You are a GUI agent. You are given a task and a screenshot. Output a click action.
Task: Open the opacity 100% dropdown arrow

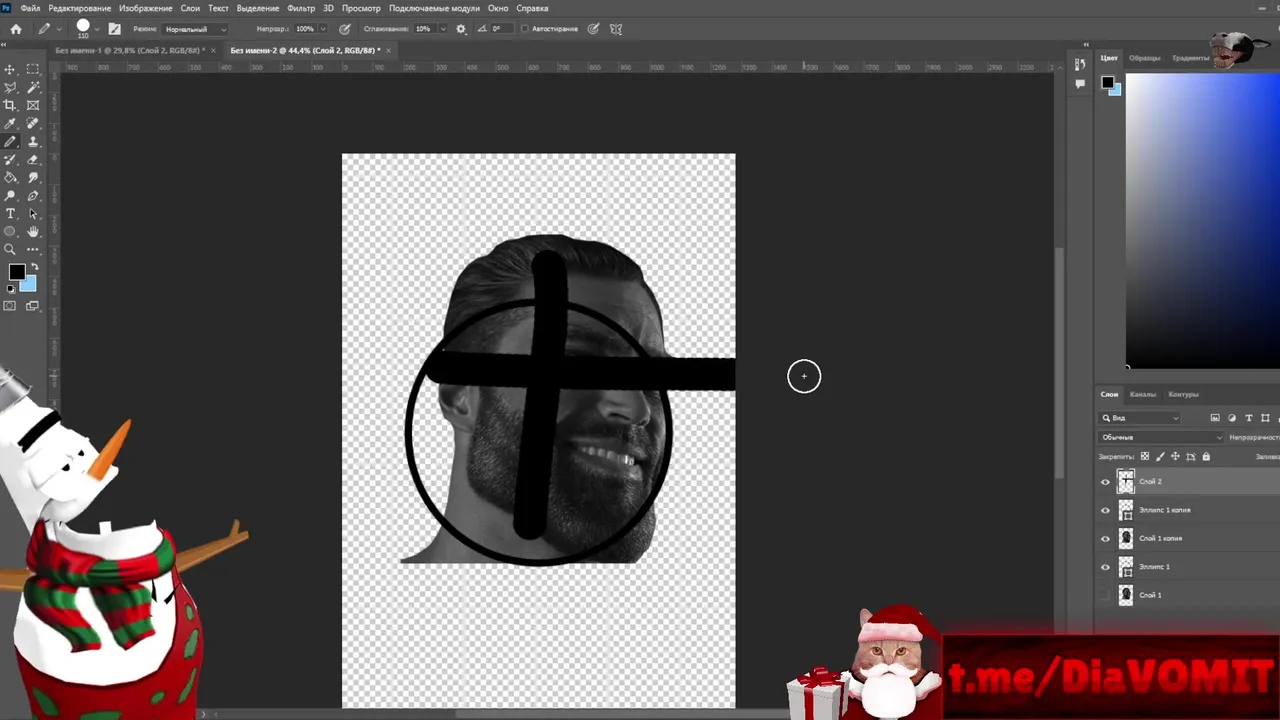[x=324, y=29]
